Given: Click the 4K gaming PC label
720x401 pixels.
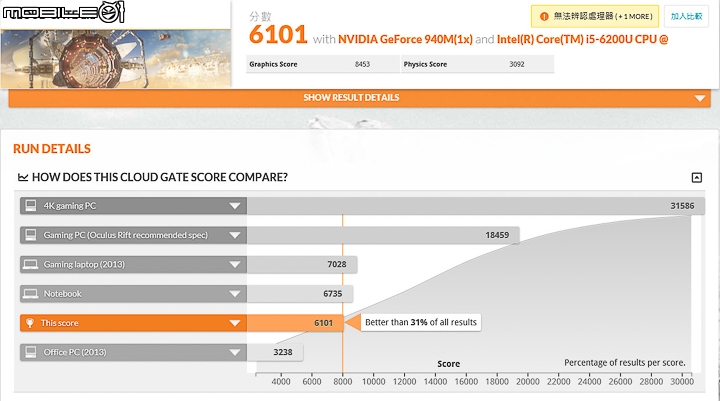Looking at the screenshot, I should [x=70, y=206].
